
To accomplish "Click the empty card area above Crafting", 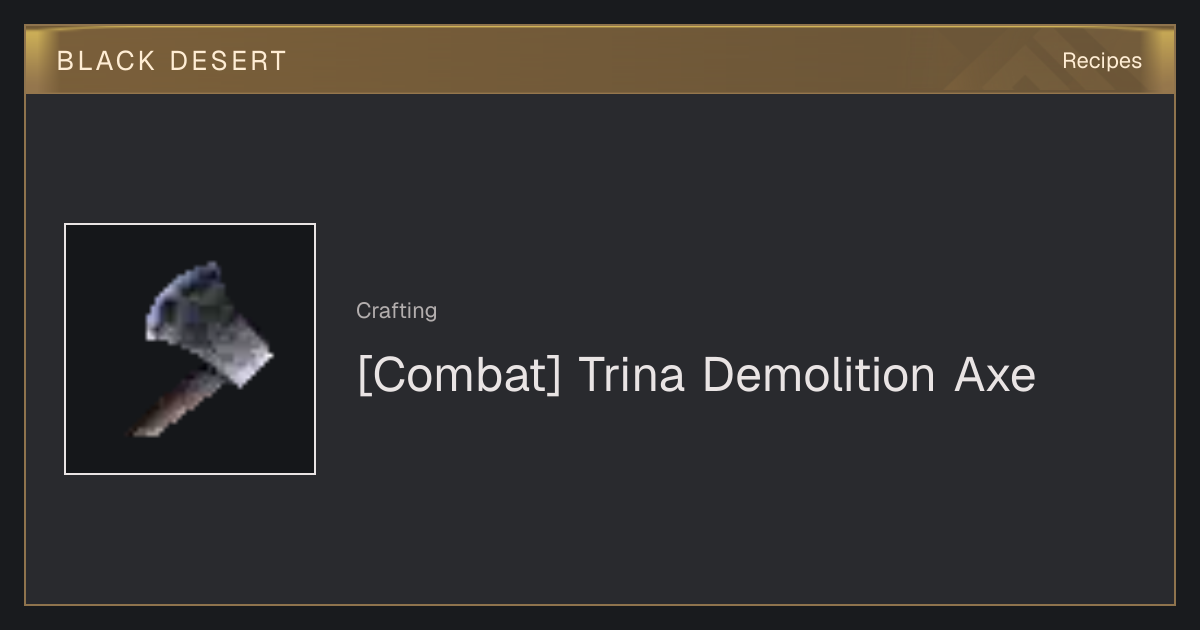I will click(x=700, y=190).
